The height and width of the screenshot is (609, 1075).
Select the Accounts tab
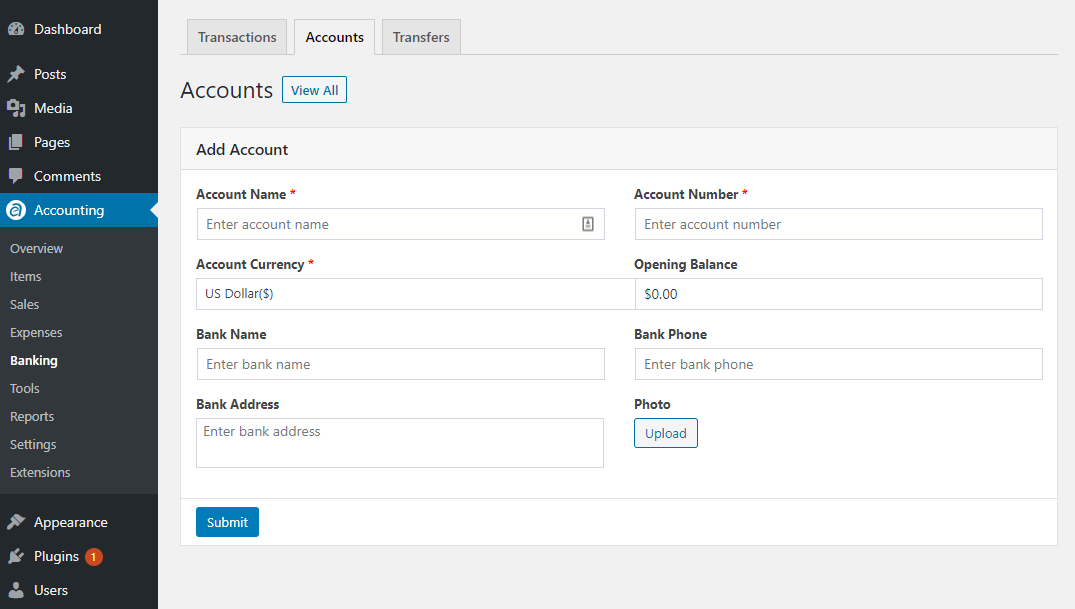[335, 37]
